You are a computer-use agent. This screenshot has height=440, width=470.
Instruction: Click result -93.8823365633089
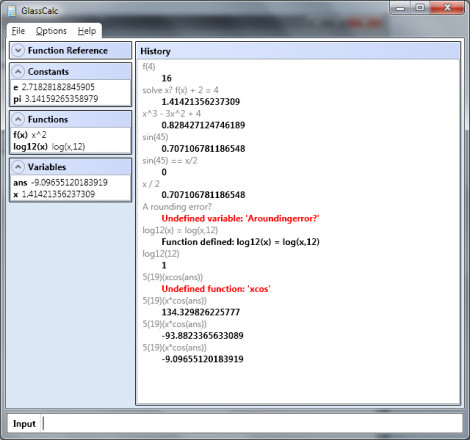click(202, 336)
